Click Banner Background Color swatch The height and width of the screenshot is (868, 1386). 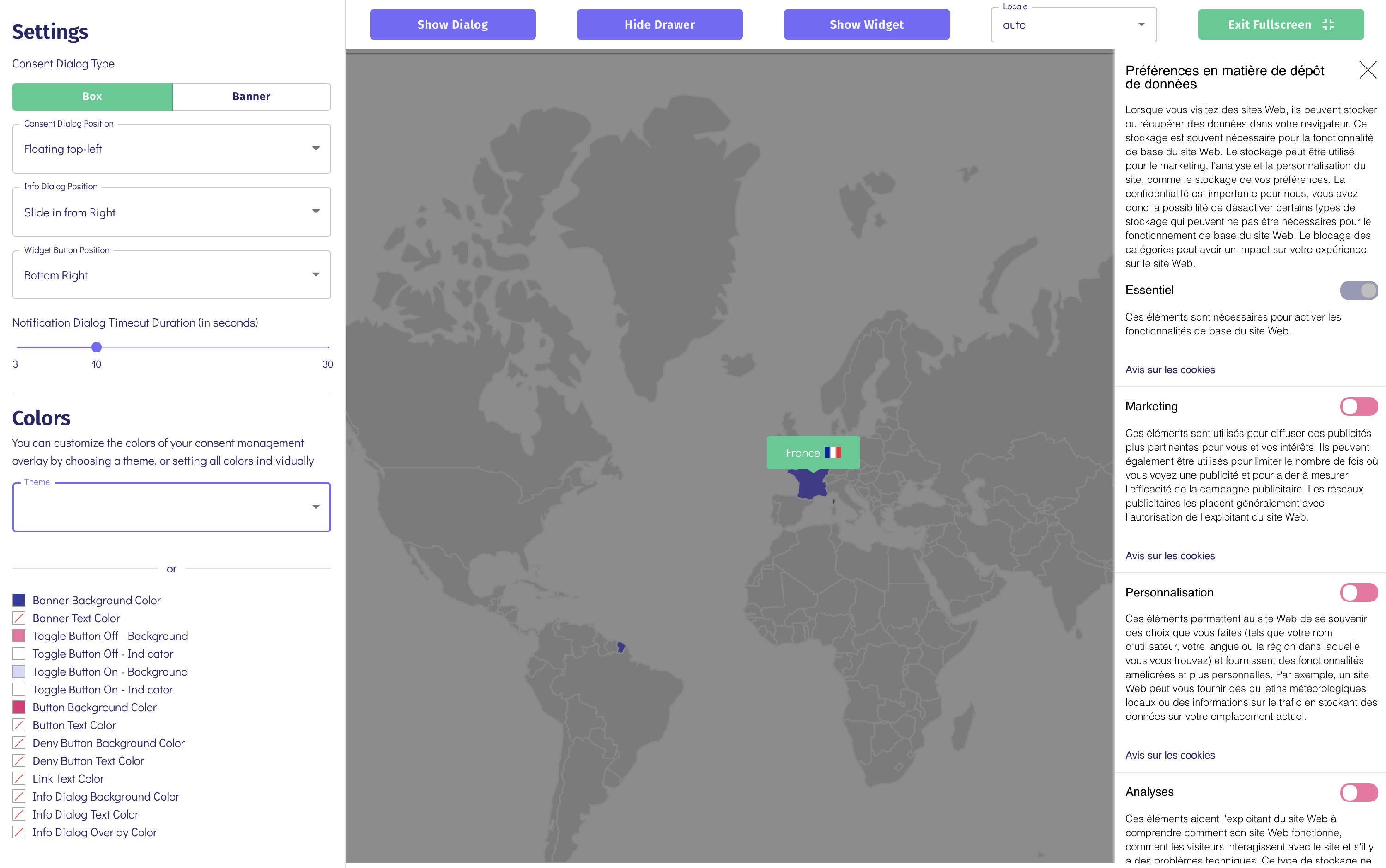click(19, 600)
